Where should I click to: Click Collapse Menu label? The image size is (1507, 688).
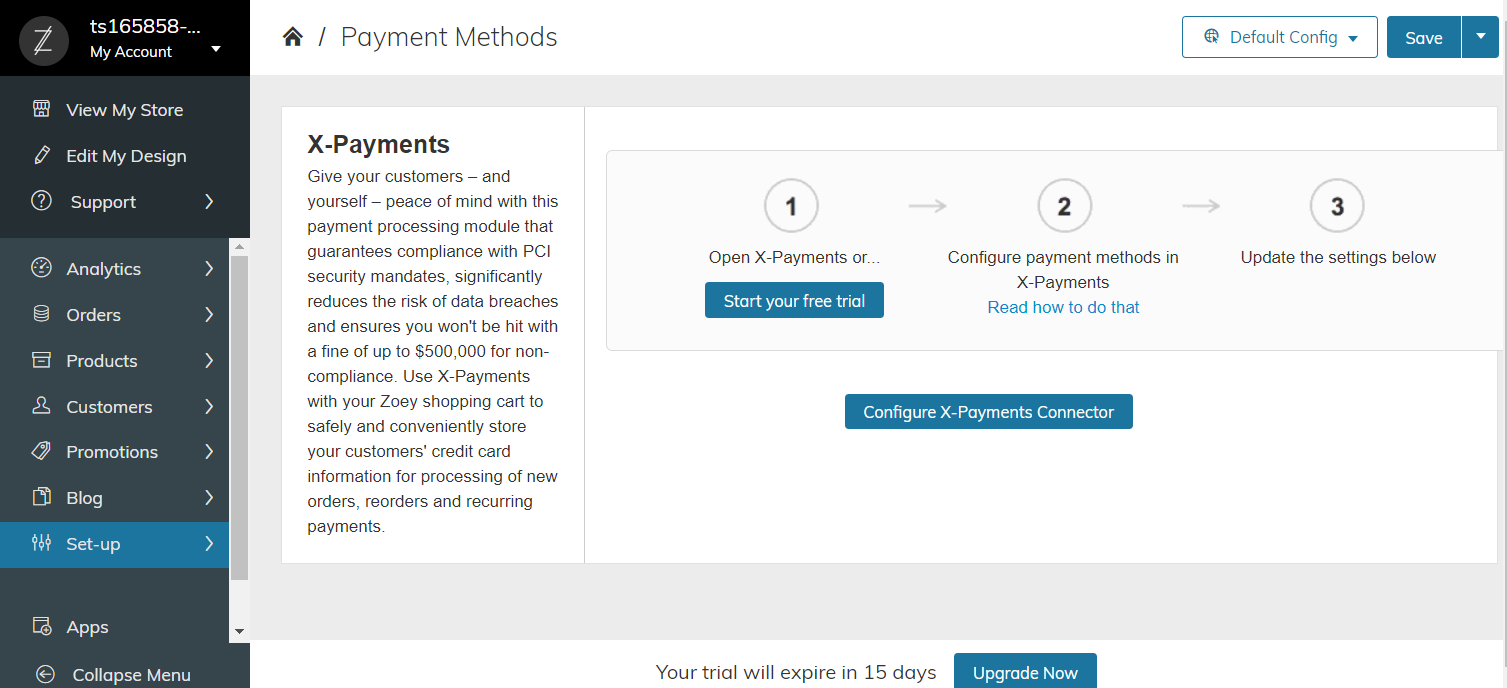point(131,675)
